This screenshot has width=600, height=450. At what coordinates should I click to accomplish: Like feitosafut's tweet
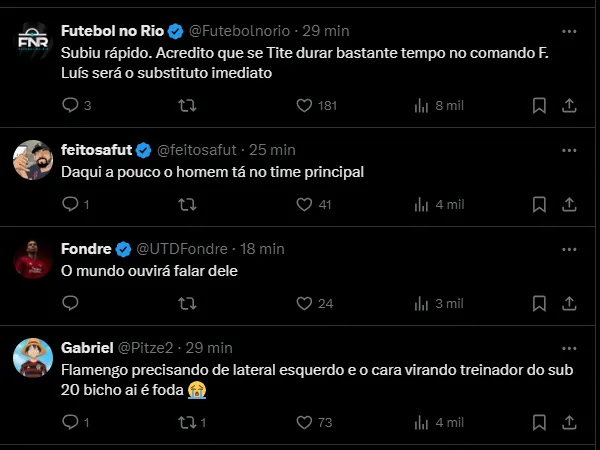tap(305, 204)
